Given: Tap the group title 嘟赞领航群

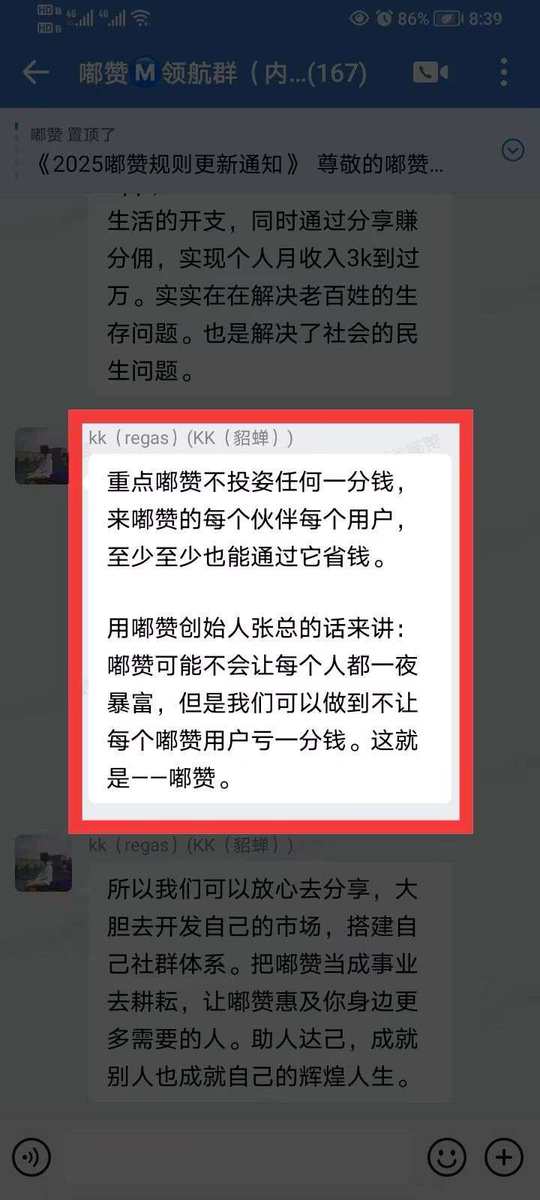Looking at the screenshot, I should (x=223, y=73).
